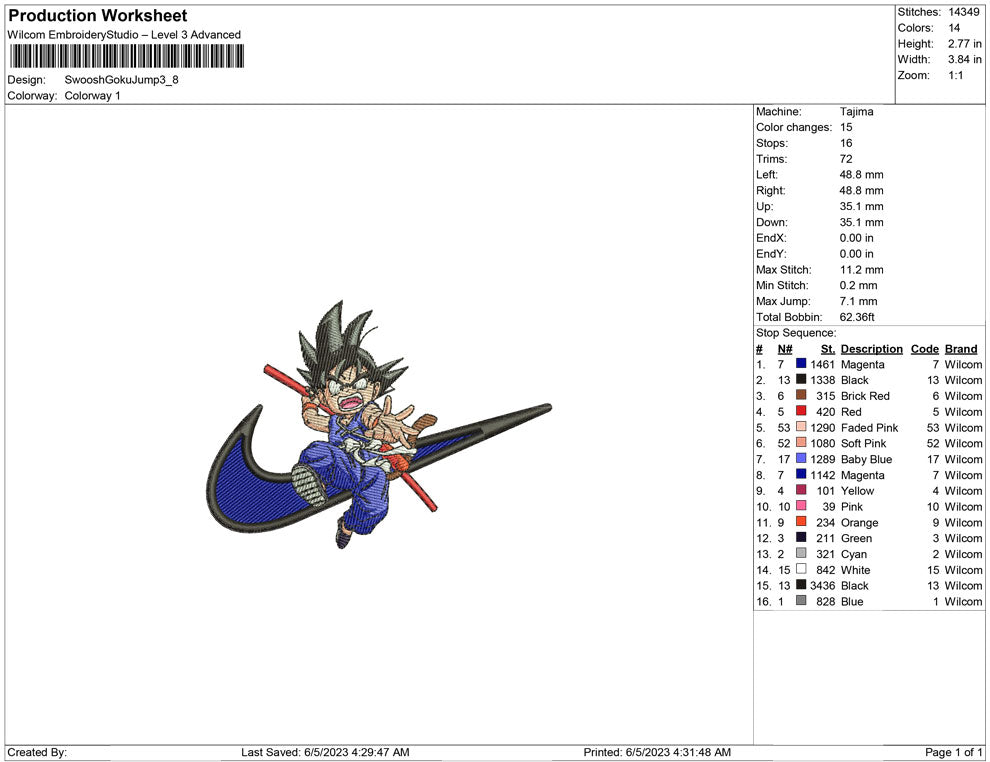The image size is (990, 762).
Task: Click the Baby Blue description text
Action: click(x=866, y=459)
